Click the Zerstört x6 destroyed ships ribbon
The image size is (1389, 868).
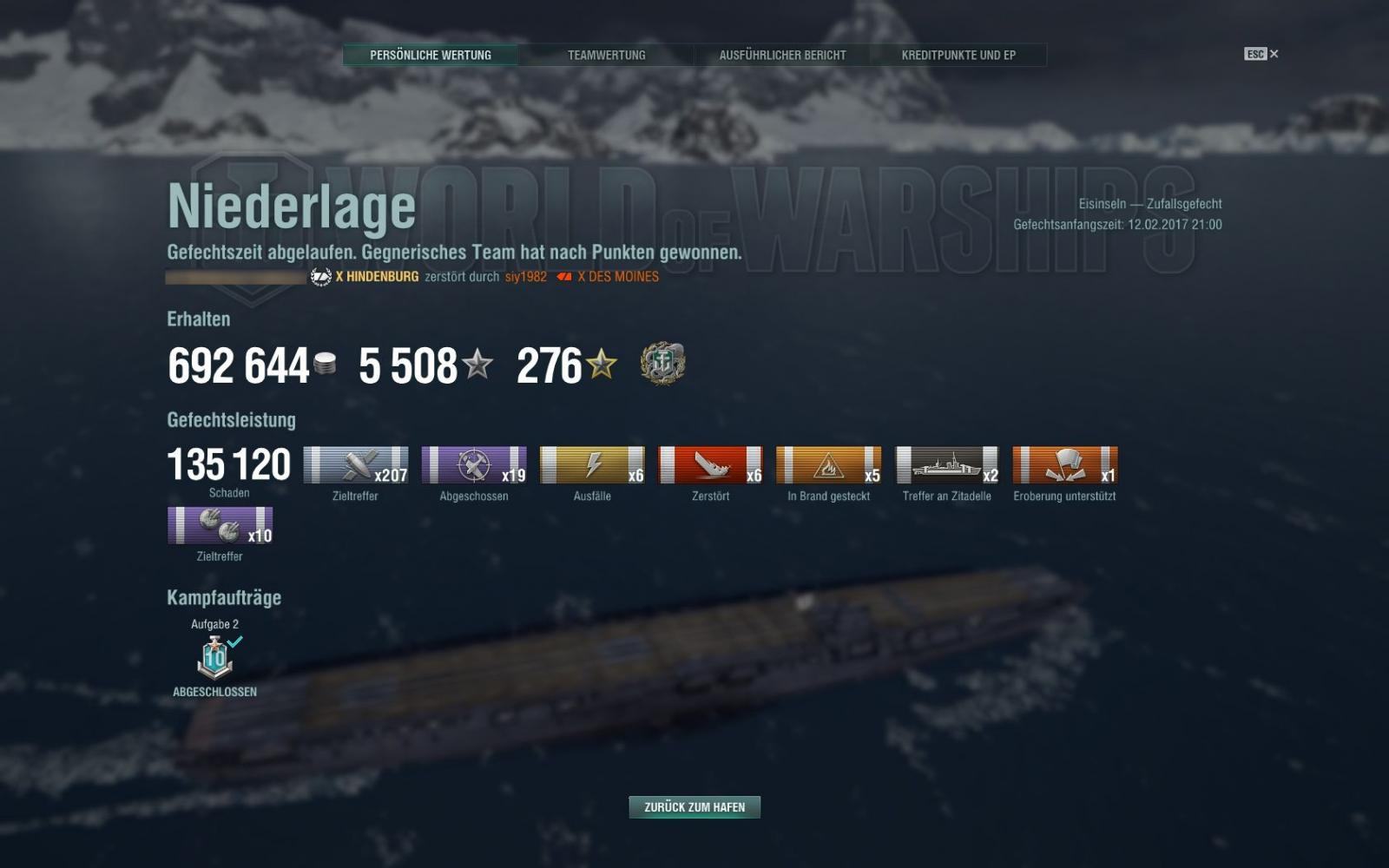(x=710, y=465)
